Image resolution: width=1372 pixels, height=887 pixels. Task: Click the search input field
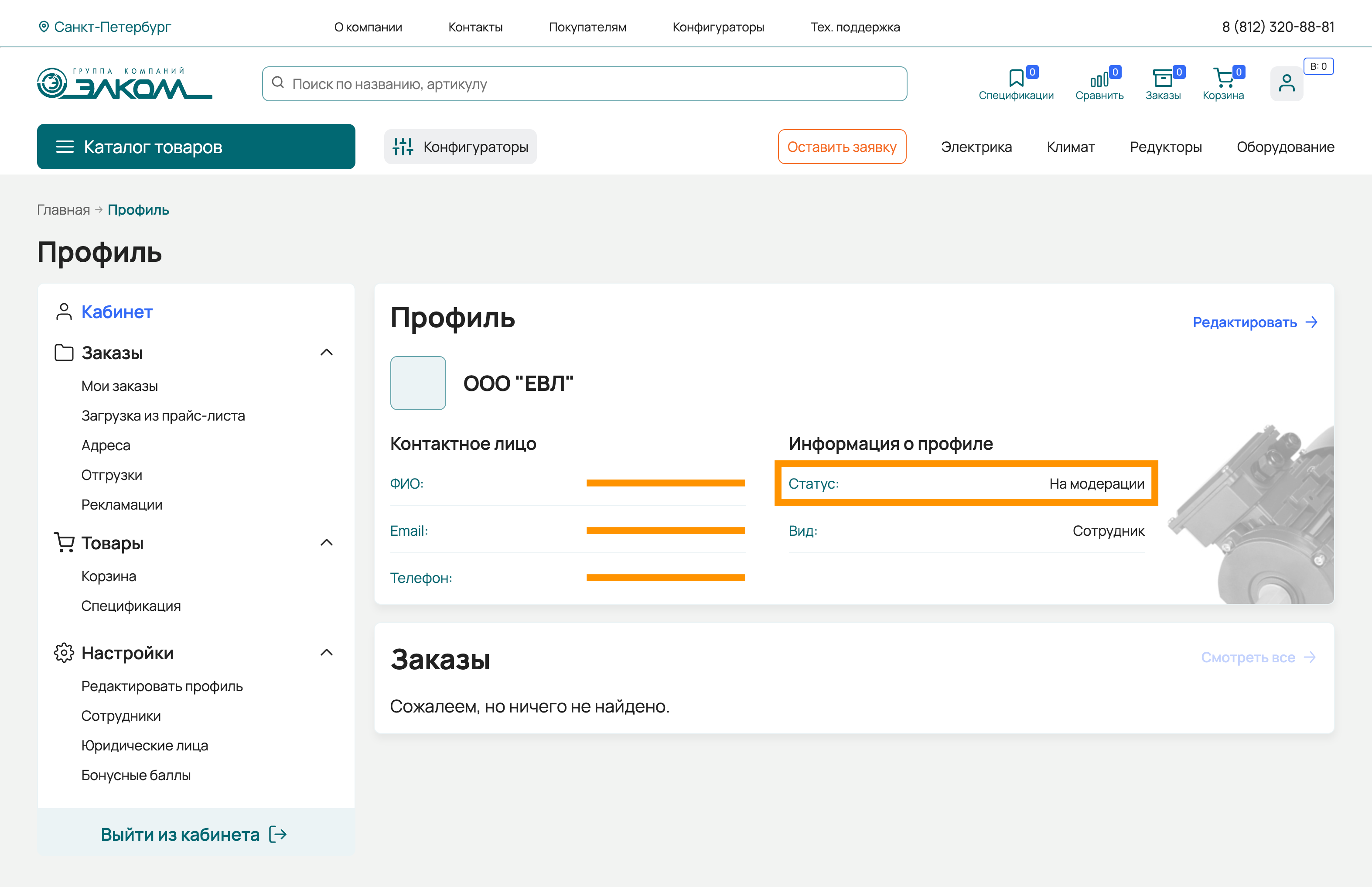click(584, 84)
